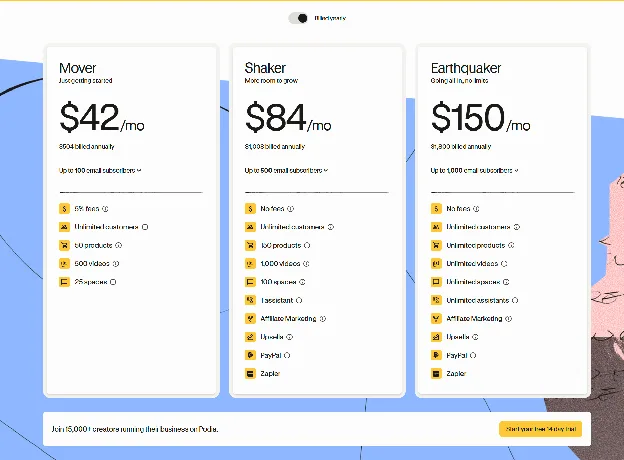Open info tooltip for Earthquaker unlimited spaces
Screen dimensions: 624x460
[x=506, y=282]
